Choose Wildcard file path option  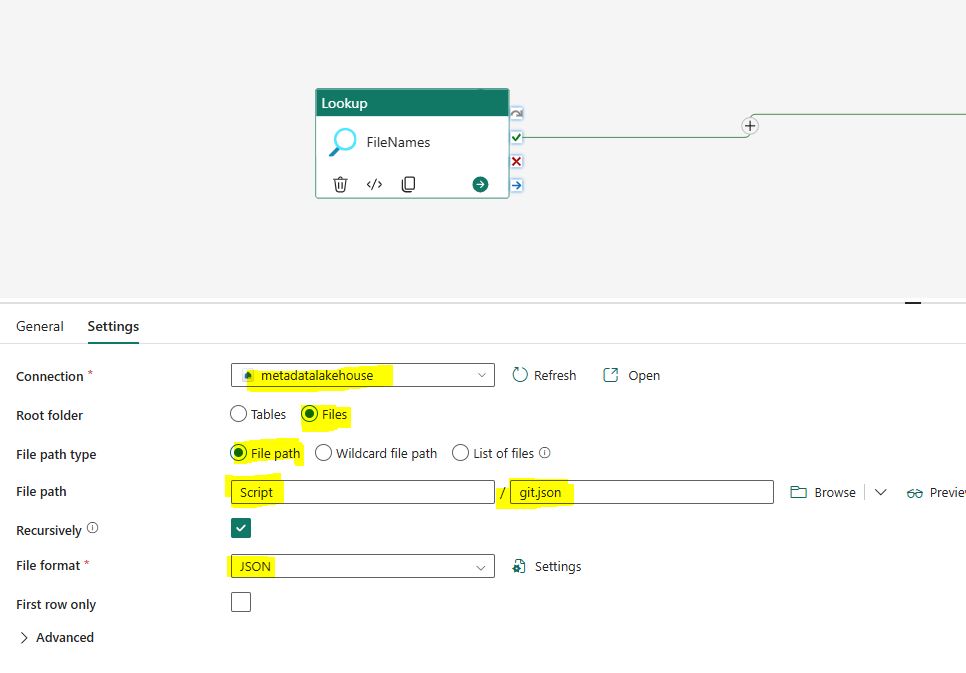pos(323,453)
